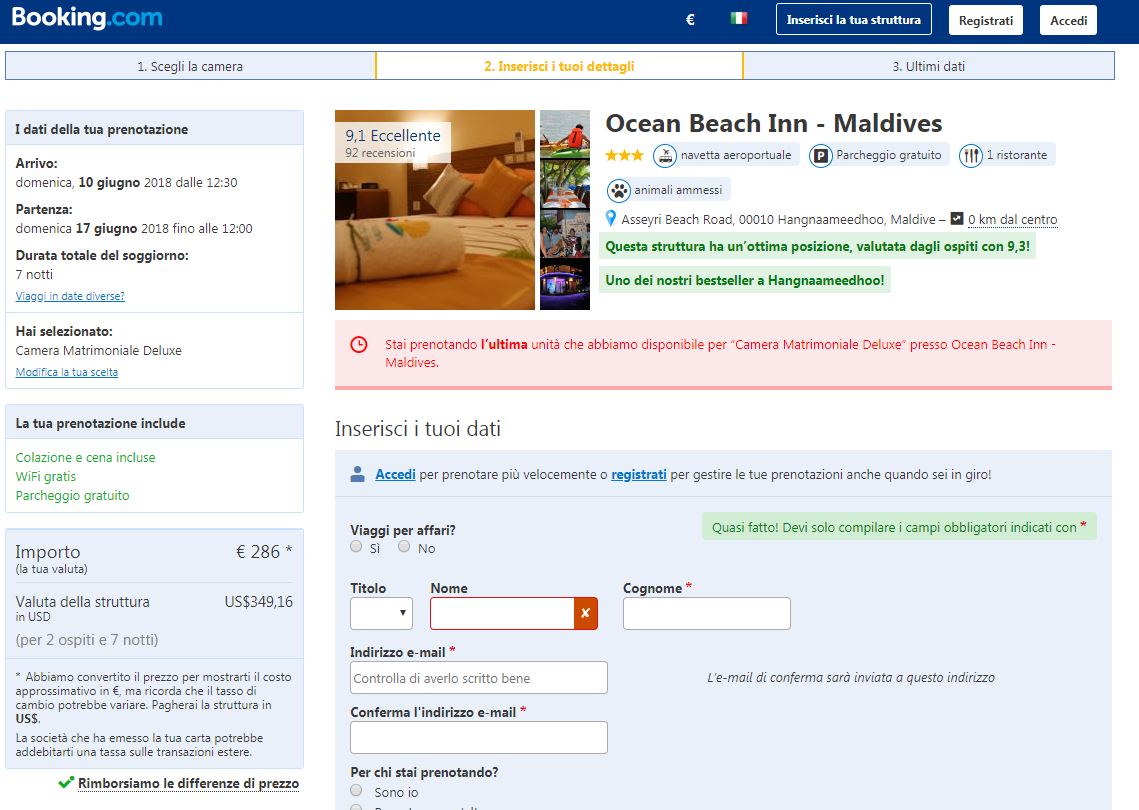Open language selector Italian flag
This screenshot has height=810, width=1139.
pyautogui.click(x=739, y=18)
